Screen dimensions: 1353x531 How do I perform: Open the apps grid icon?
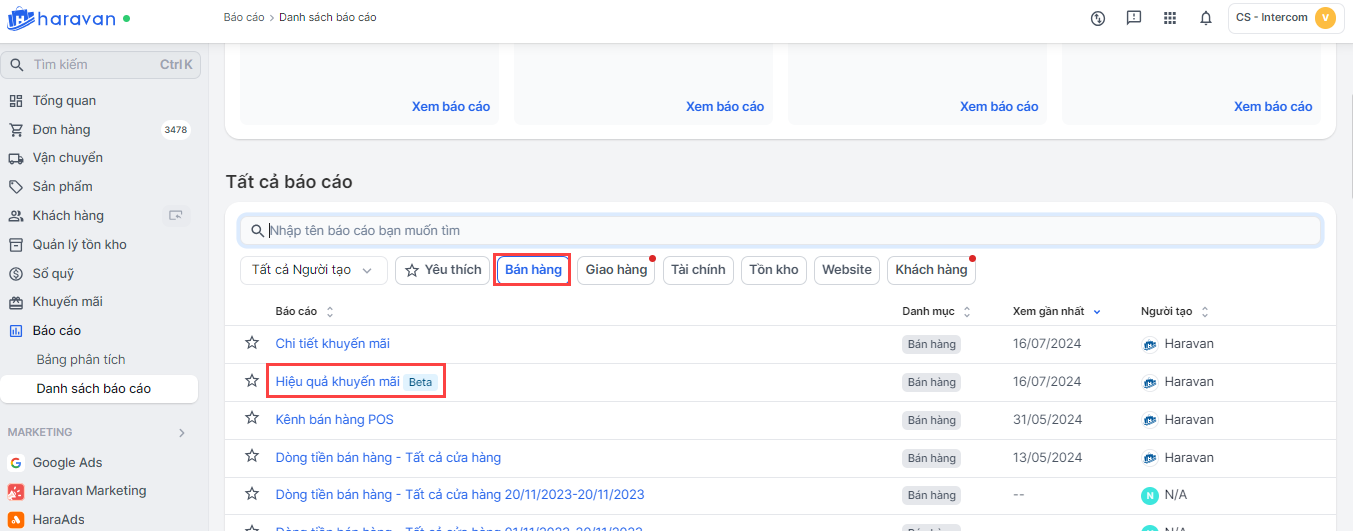click(x=1170, y=18)
